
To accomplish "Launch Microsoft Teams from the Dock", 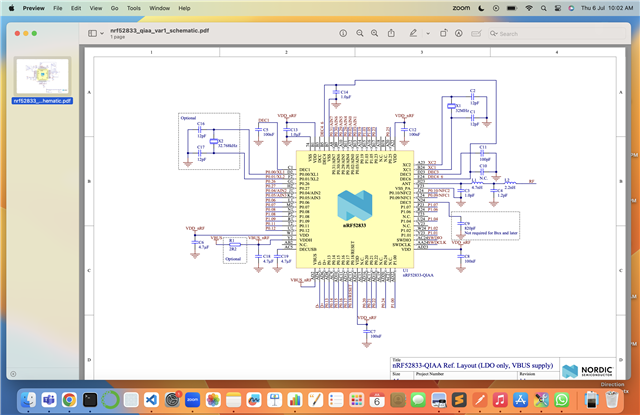I will pos(49,400).
